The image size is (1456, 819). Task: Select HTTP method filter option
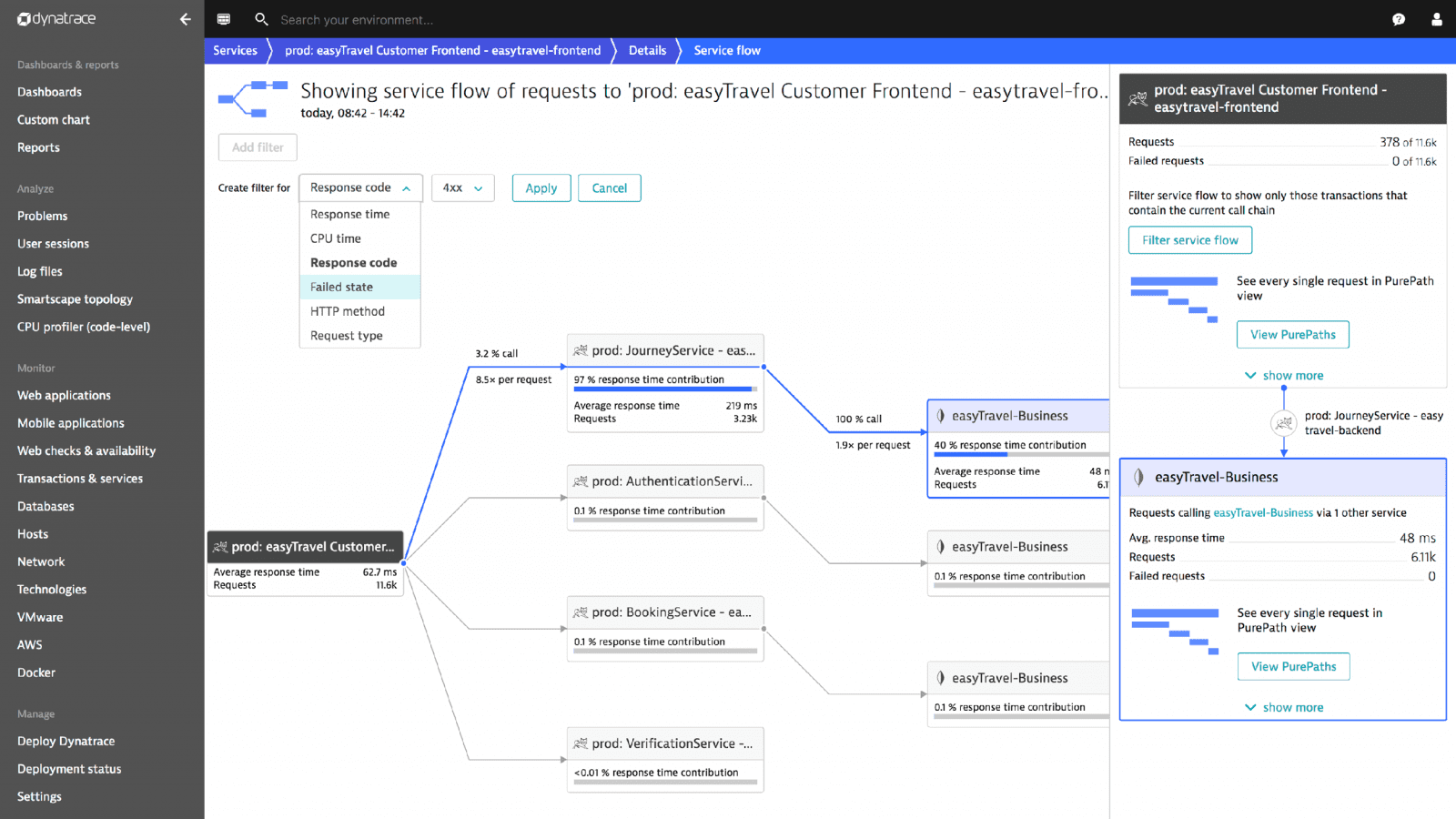click(359, 311)
